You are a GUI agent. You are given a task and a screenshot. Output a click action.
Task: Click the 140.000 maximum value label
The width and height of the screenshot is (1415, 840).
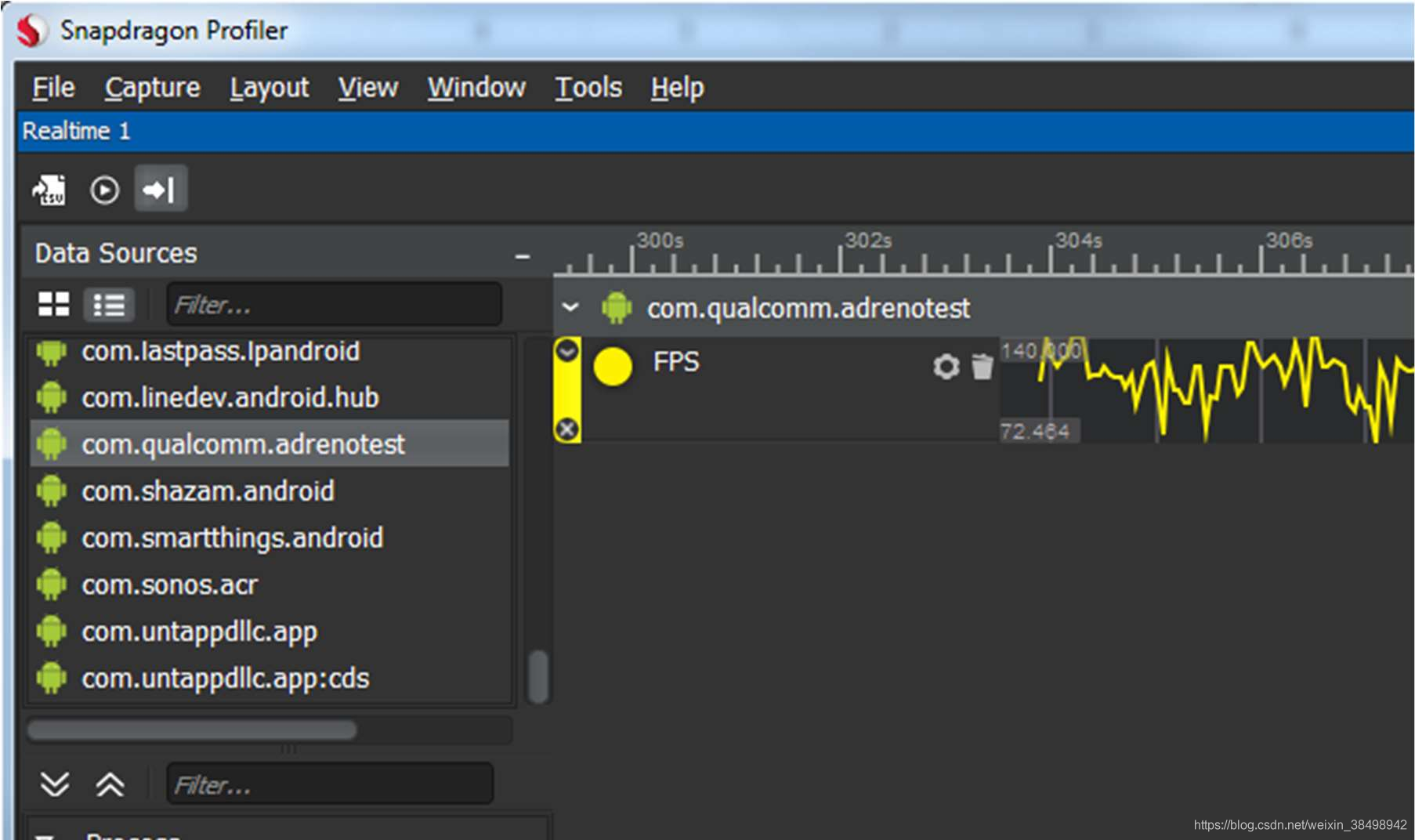coord(1041,350)
